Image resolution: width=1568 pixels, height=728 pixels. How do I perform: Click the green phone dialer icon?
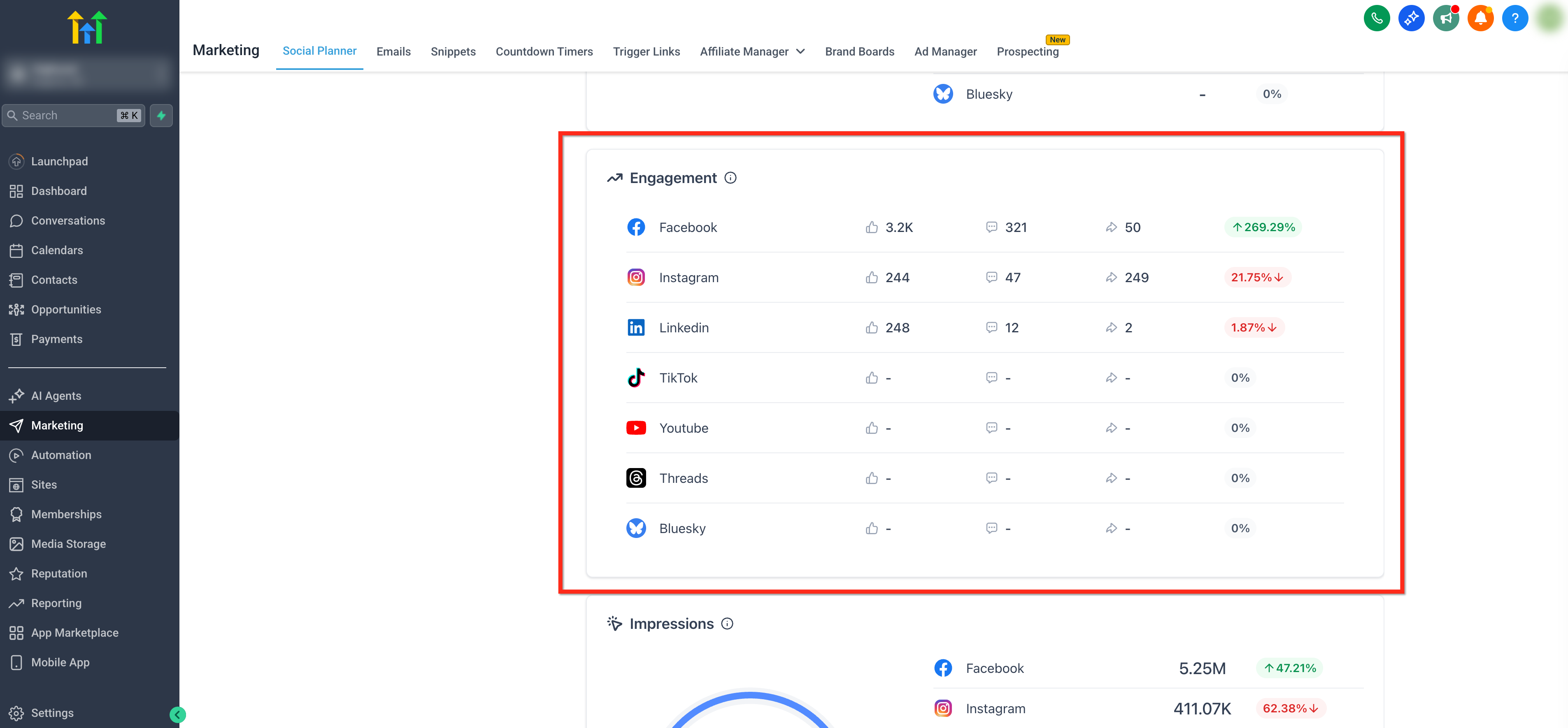coord(1376,18)
